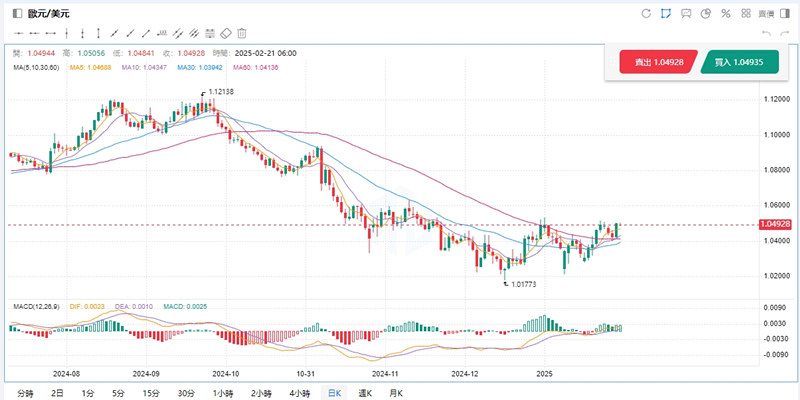The width and height of the screenshot is (800, 400).
Task: Open the chart indicators icon
Action: [x=686, y=13]
